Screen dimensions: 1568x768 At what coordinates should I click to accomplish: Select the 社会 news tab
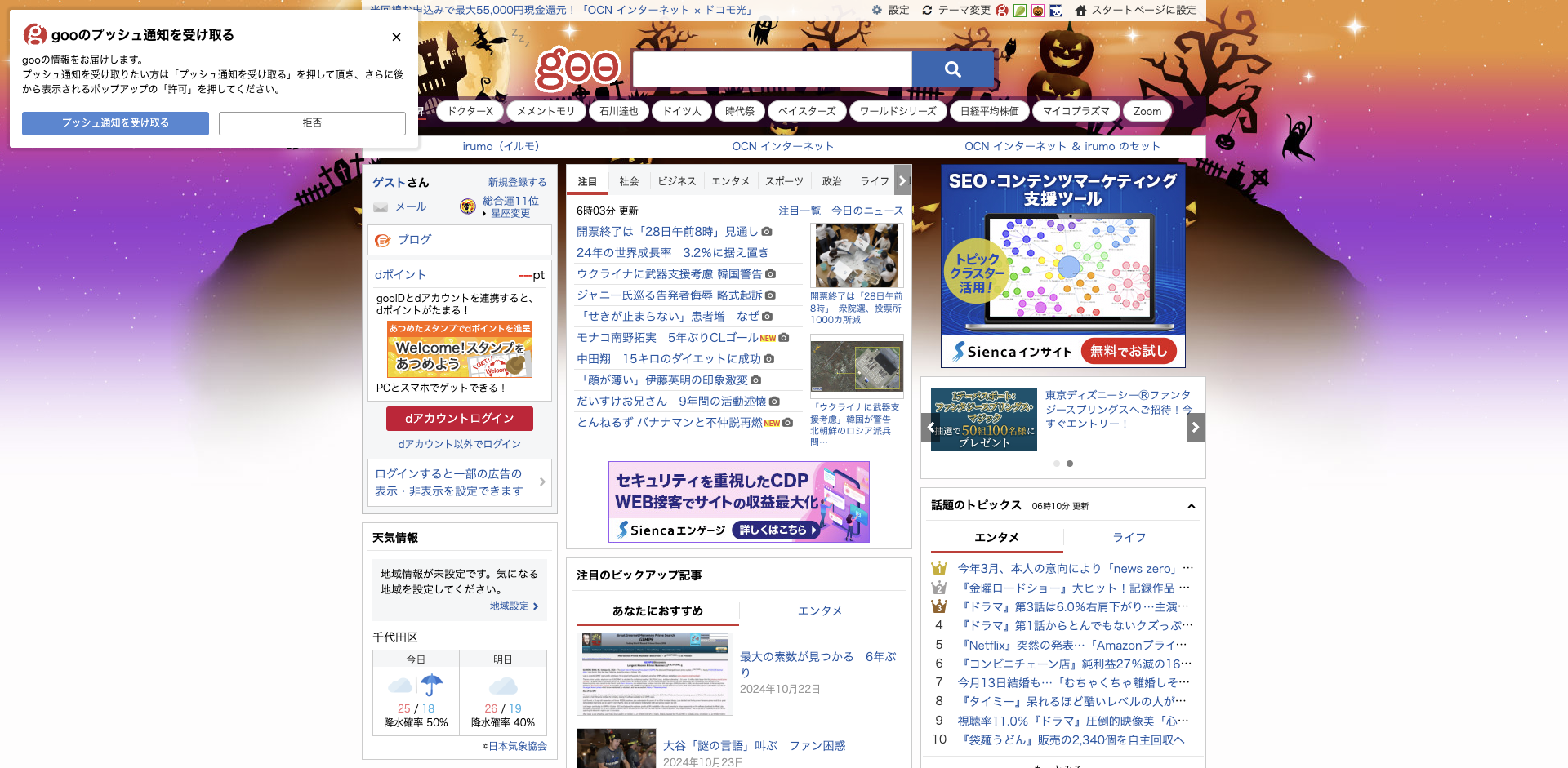(x=629, y=181)
